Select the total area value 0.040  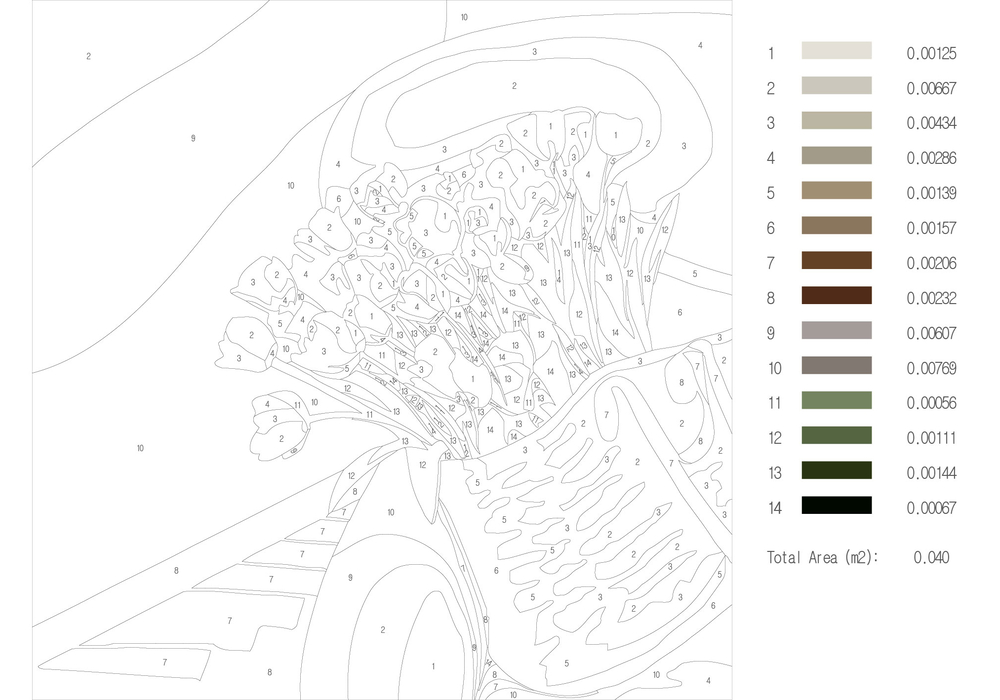(931, 558)
